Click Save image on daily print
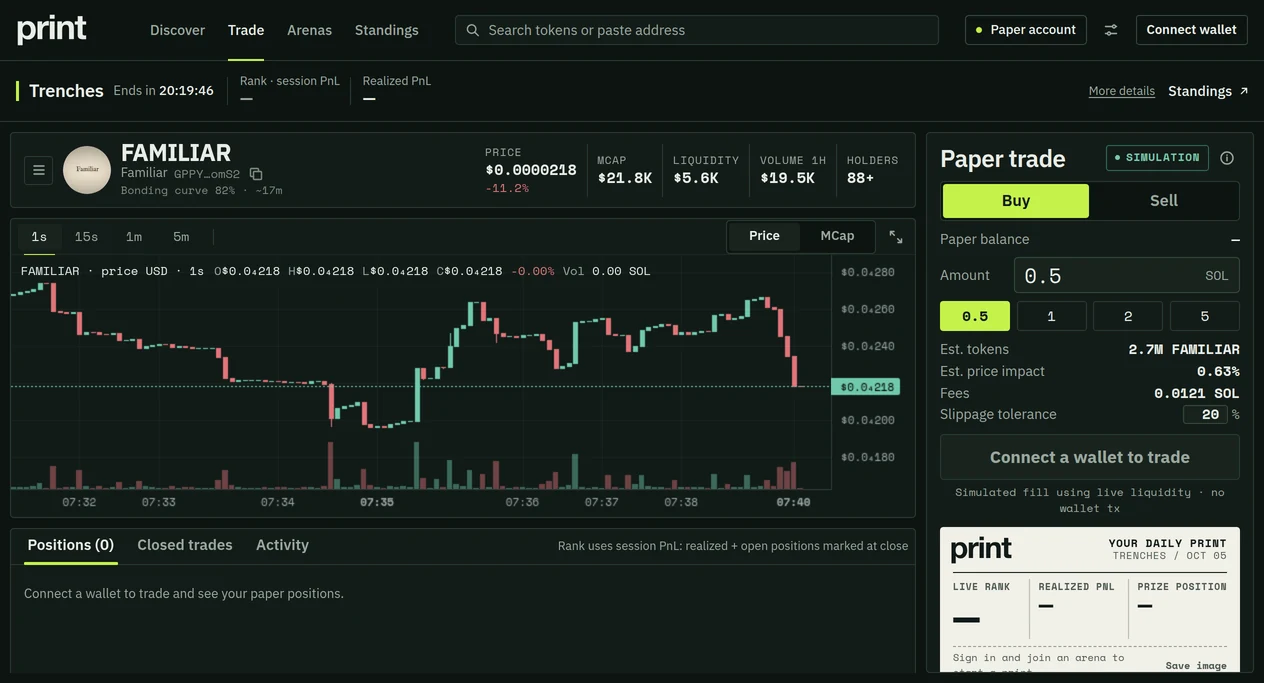This screenshot has height=683, width=1264. [x=1196, y=666]
